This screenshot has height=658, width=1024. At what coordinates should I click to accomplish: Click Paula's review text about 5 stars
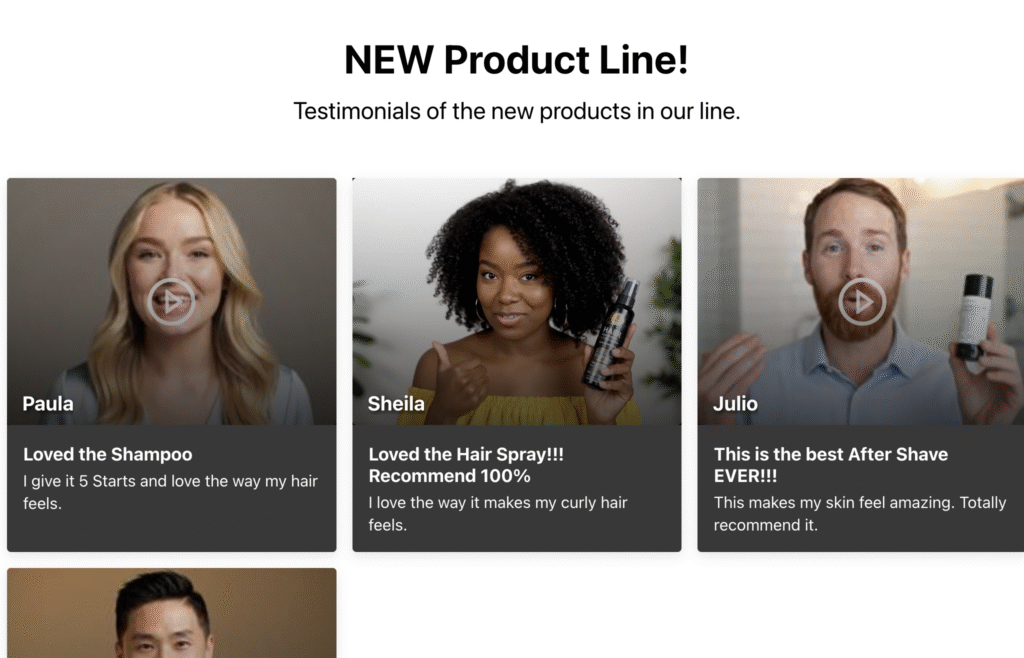coord(170,492)
